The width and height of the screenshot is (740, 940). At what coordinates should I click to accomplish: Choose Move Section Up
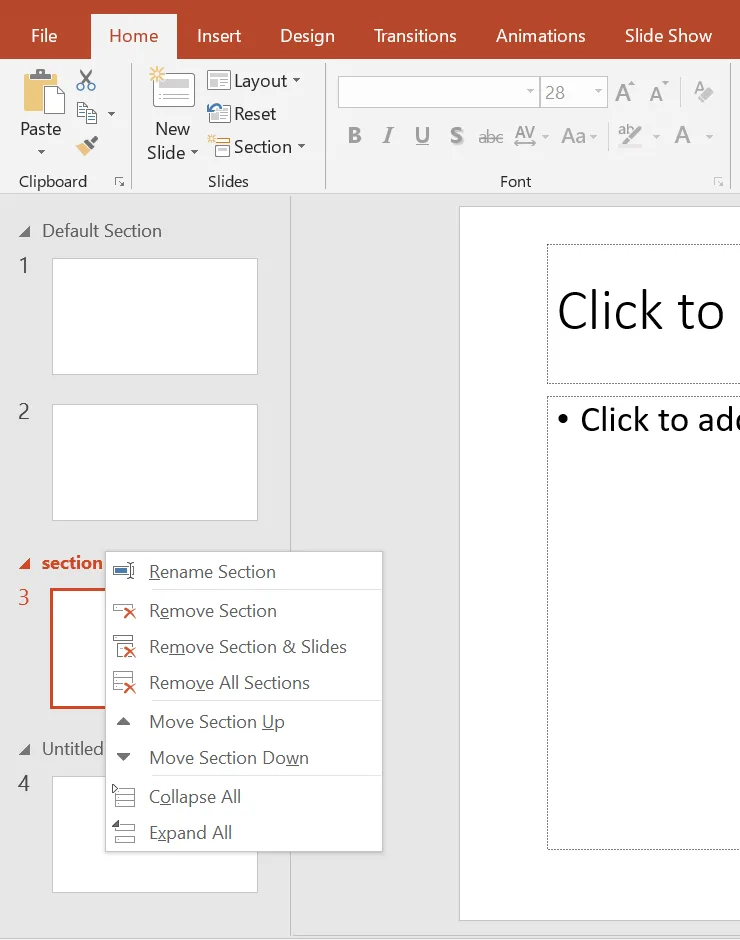(243, 721)
